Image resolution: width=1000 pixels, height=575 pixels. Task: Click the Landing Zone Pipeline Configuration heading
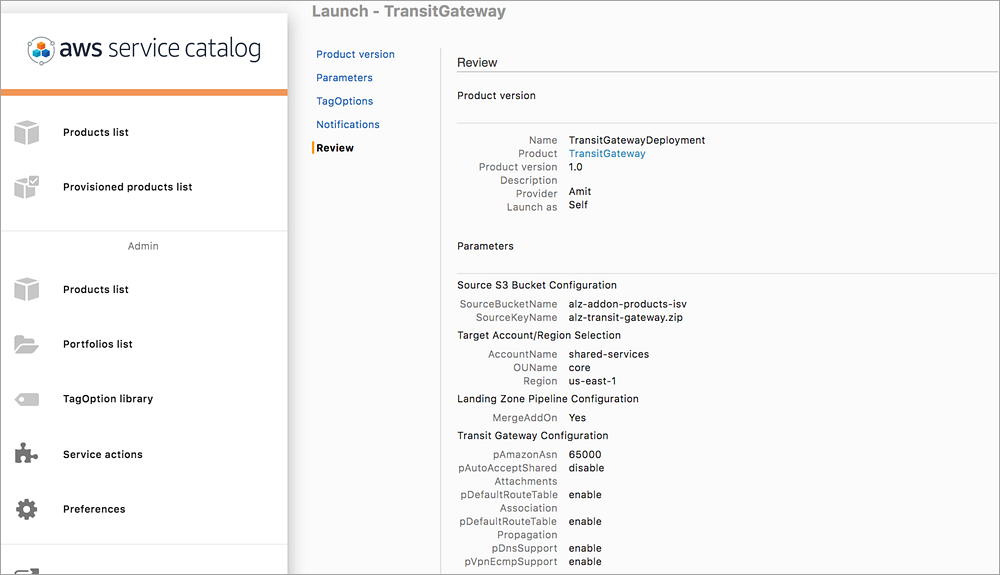point(548,399)
